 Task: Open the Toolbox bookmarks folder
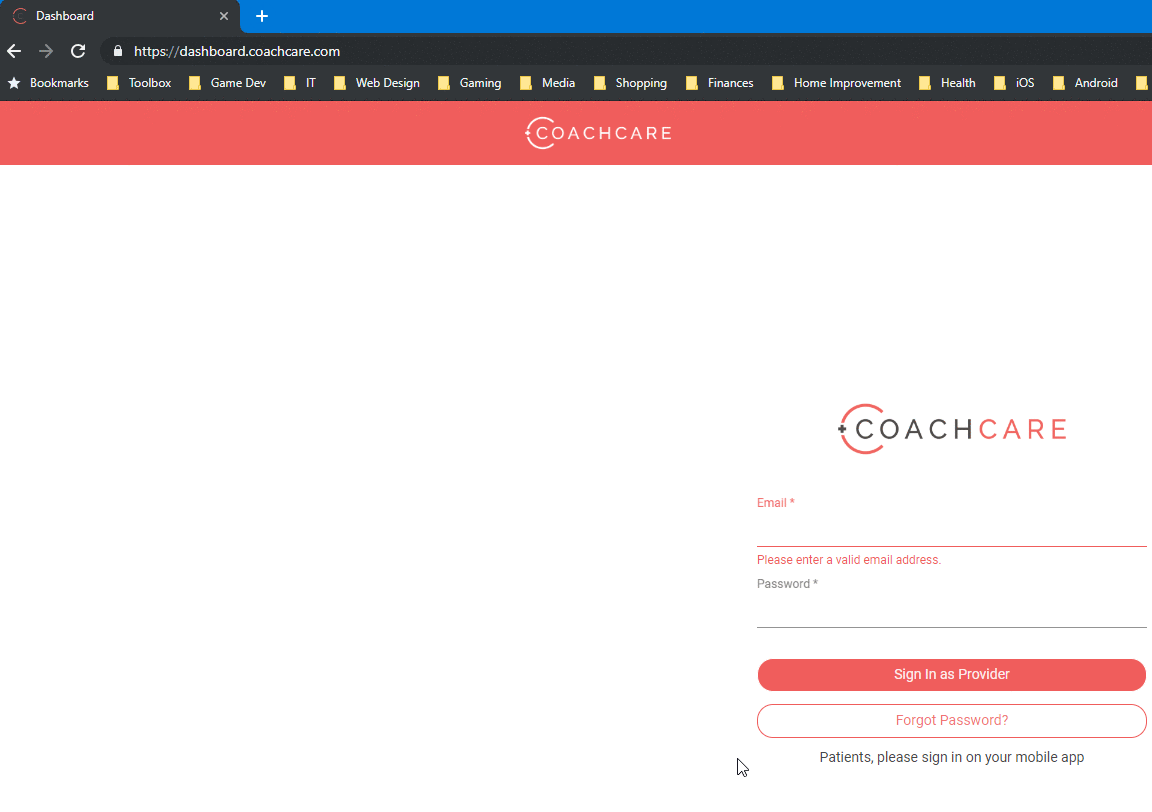pyautogui.click(x=139, y=83)
